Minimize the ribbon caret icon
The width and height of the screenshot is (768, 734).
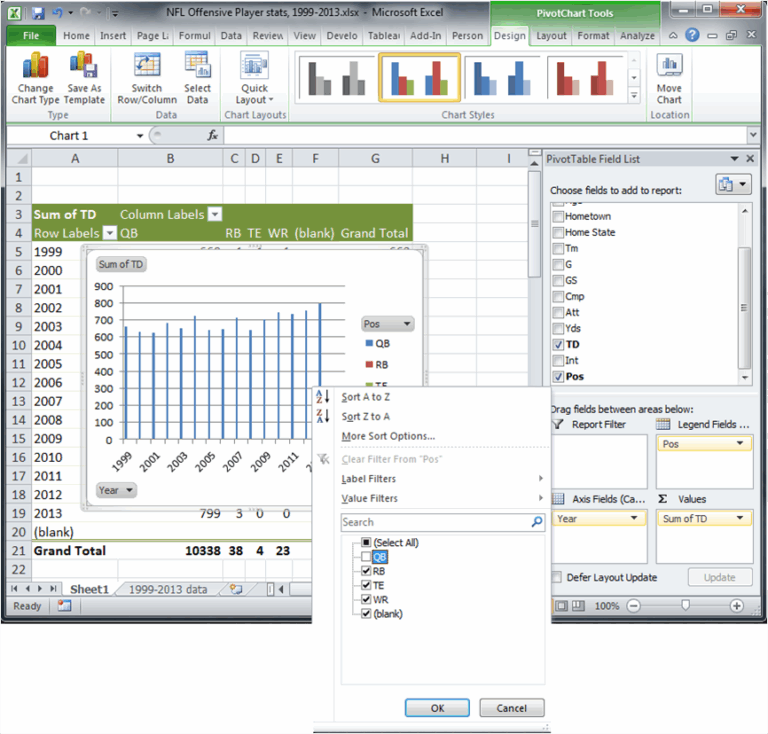click(673, 35)
